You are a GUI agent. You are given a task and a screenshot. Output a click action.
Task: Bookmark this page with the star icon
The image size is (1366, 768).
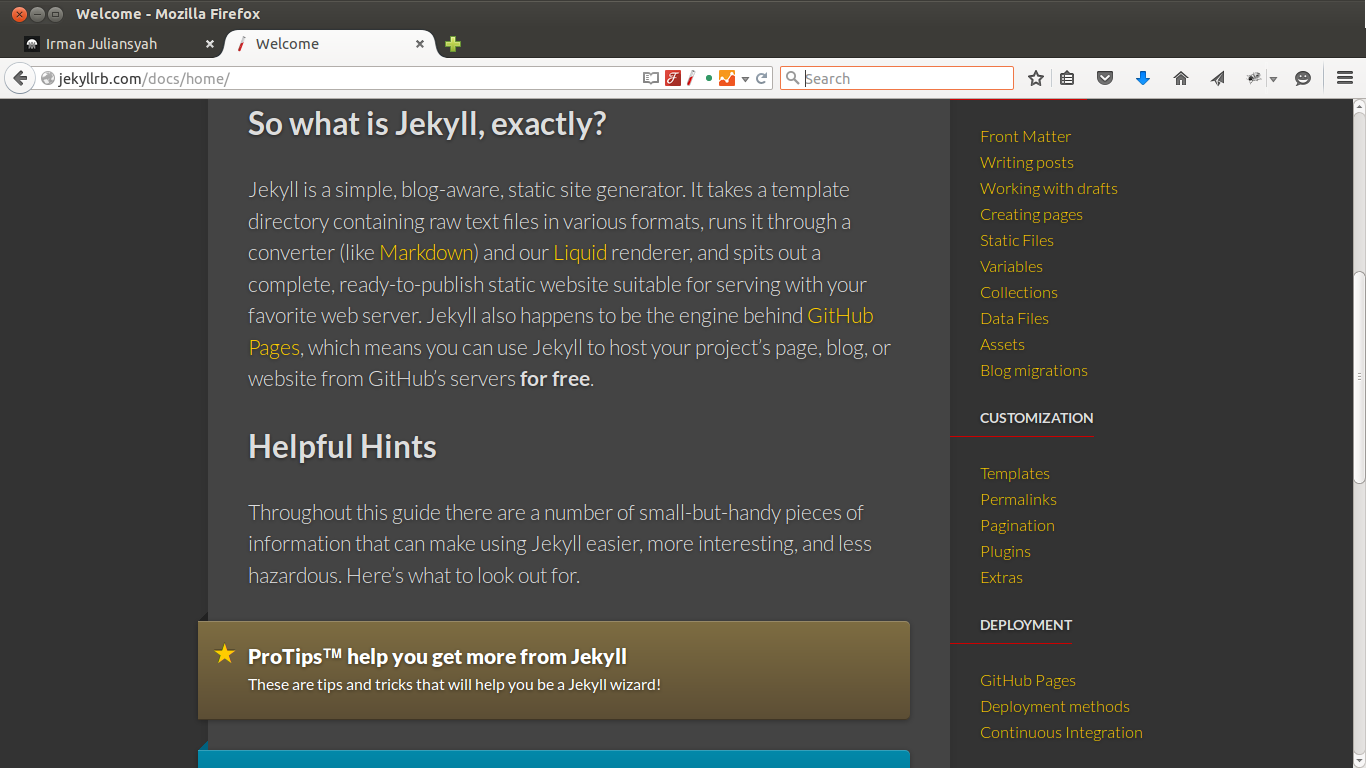point(1036,78)
